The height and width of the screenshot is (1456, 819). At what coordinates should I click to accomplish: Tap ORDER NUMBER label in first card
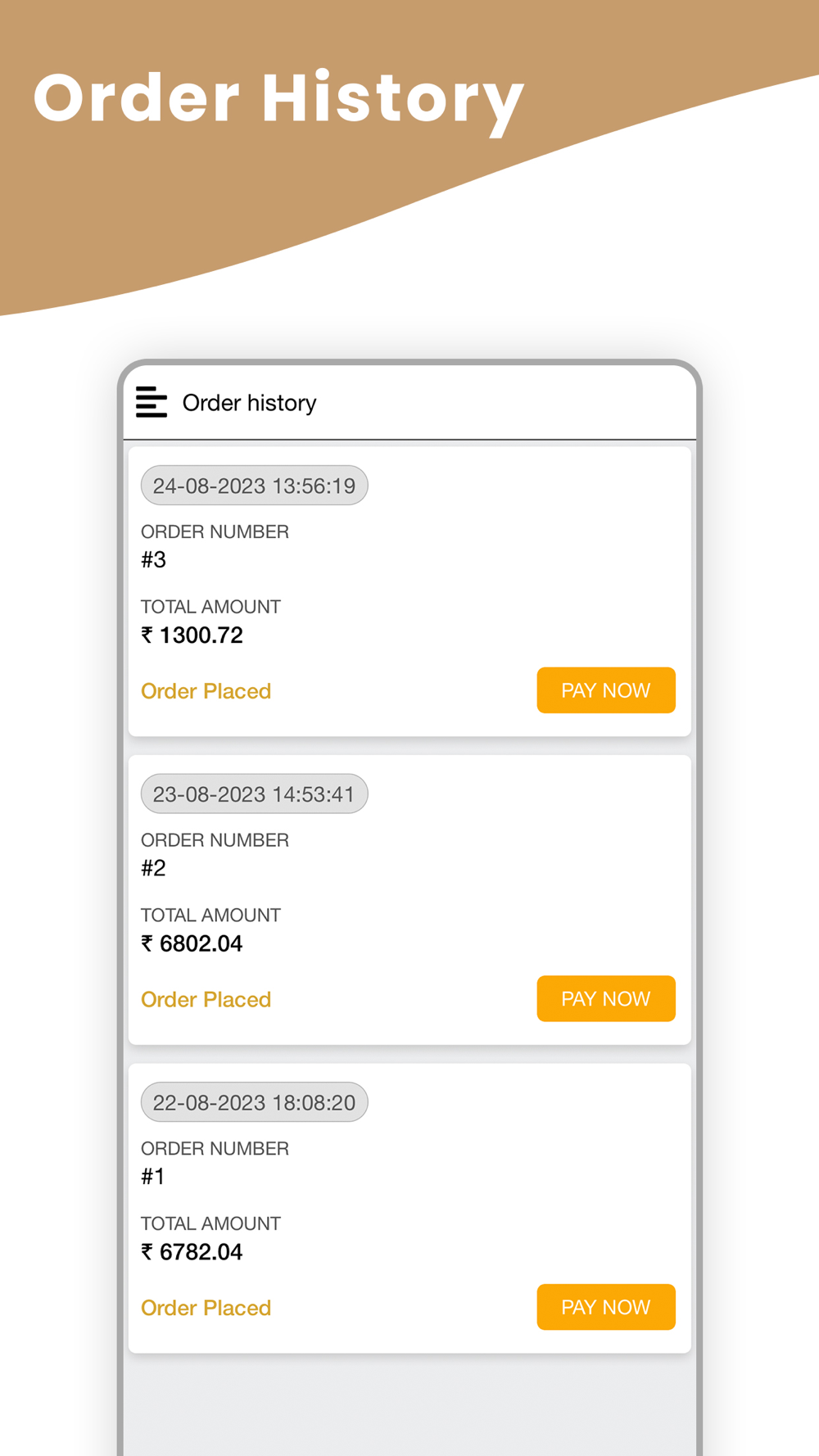[x=215, y=531]
